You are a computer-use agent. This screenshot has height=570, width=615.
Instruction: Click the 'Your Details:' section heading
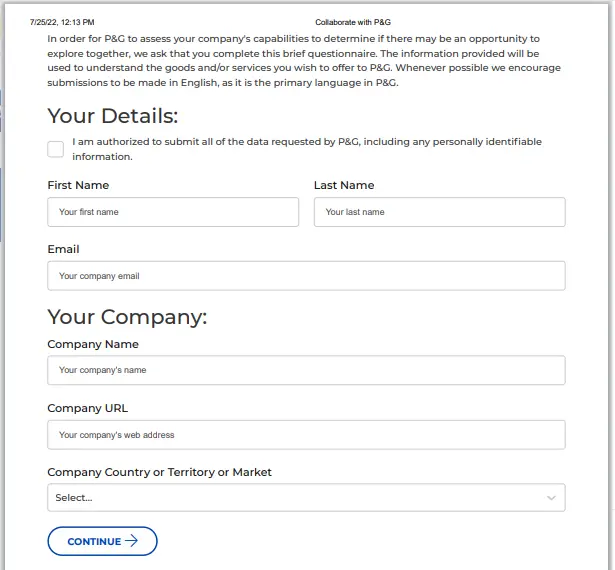click(x=113, y=116)
